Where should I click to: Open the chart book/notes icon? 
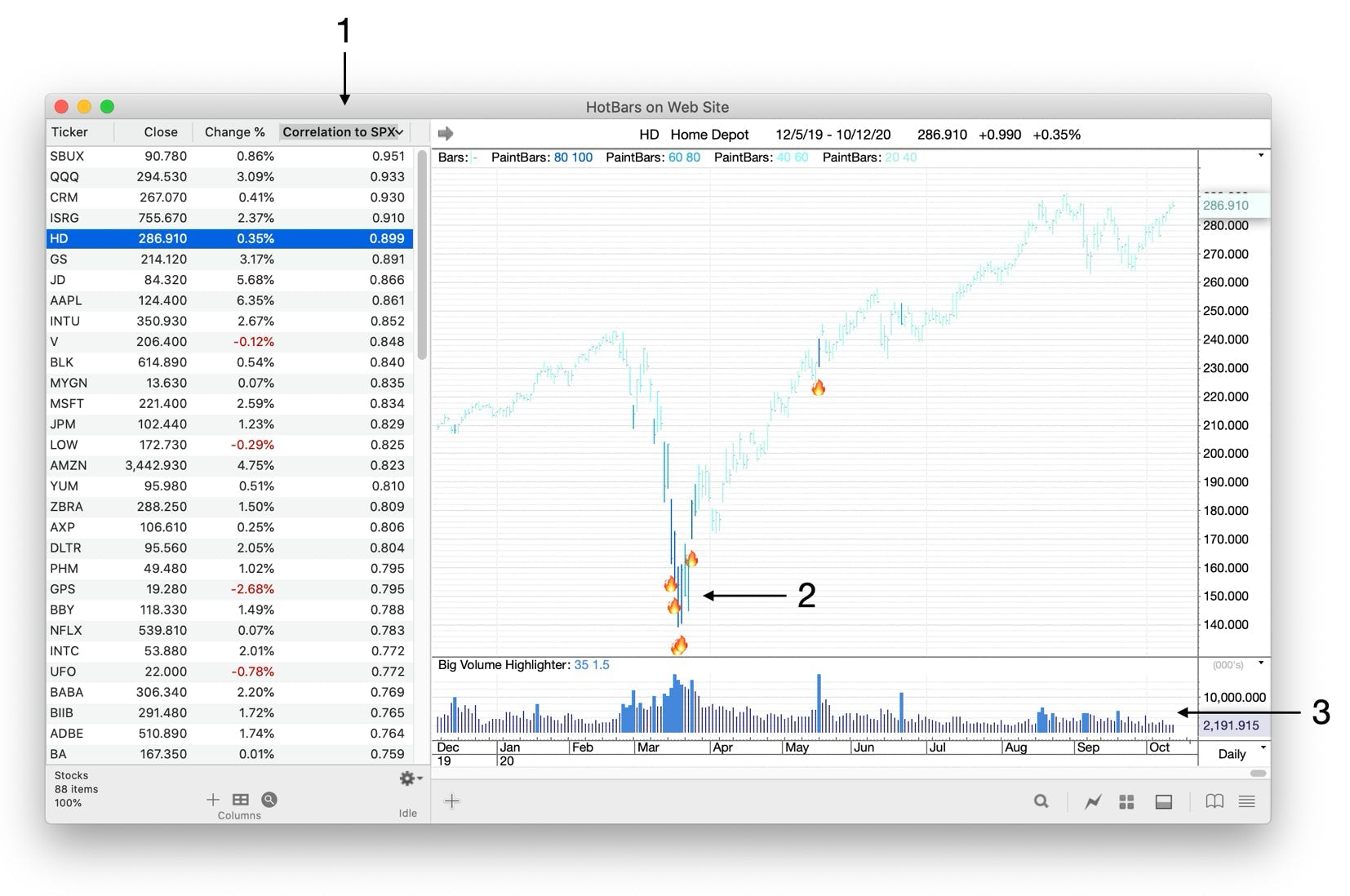(x=1215, y=801)
